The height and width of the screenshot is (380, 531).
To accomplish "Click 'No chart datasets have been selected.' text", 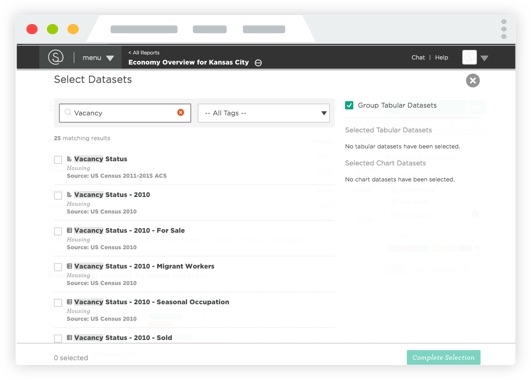I will pos(400,180).
